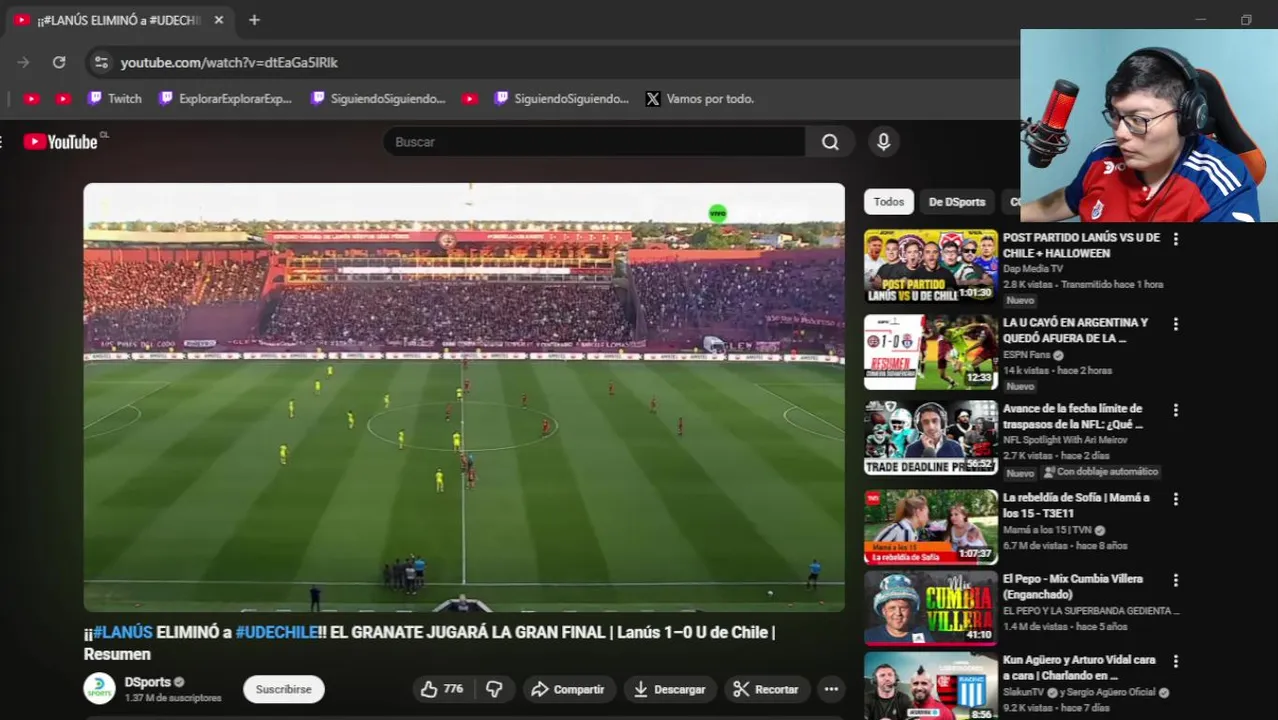Image resolution: width=1278 pixels, height=720 pixels.
Task: Open the ExplorarExplorarExp... bookmark
Action: pyautogui.click(x=226, y=99)
